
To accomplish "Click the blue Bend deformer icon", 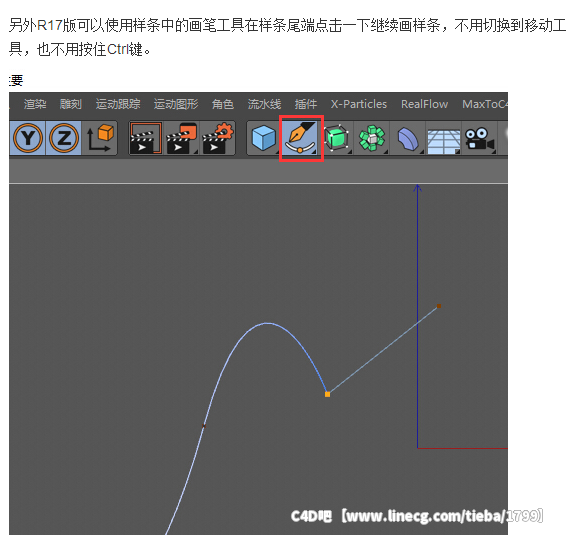I will [x=408, y=138].
